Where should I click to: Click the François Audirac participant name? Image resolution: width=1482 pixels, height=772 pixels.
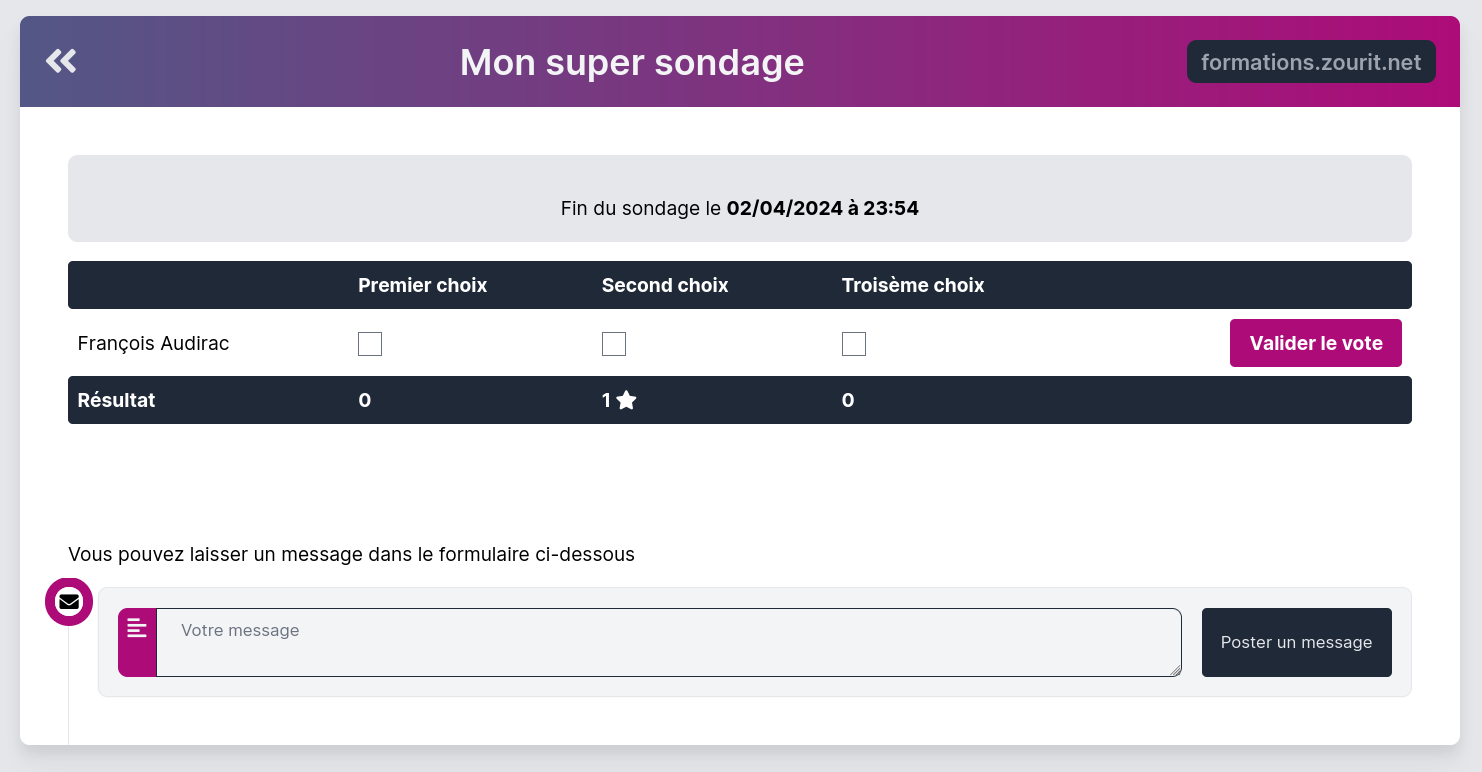point(154,344)
